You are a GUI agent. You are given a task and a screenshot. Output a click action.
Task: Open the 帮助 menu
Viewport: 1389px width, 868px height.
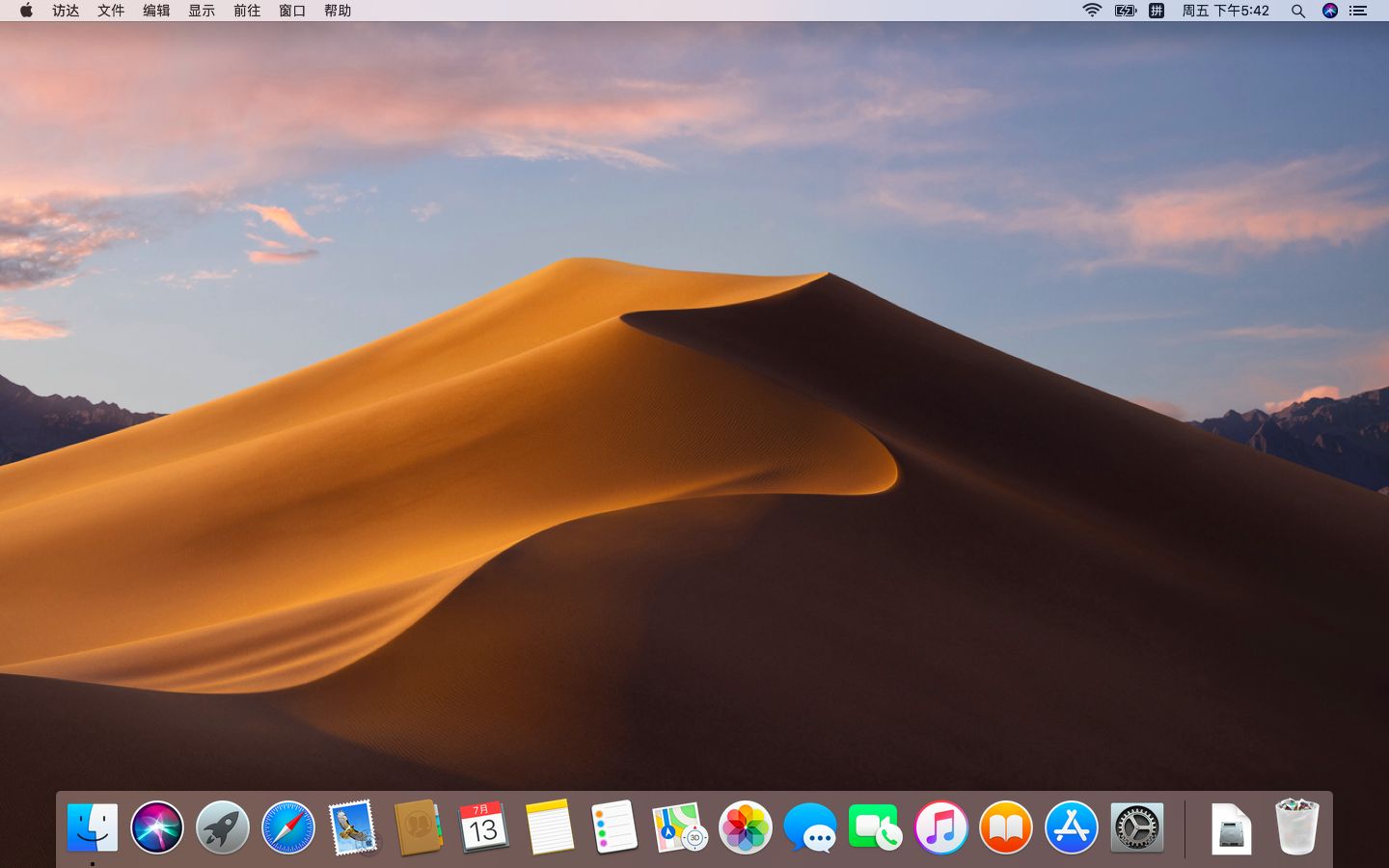click(338, 11)
